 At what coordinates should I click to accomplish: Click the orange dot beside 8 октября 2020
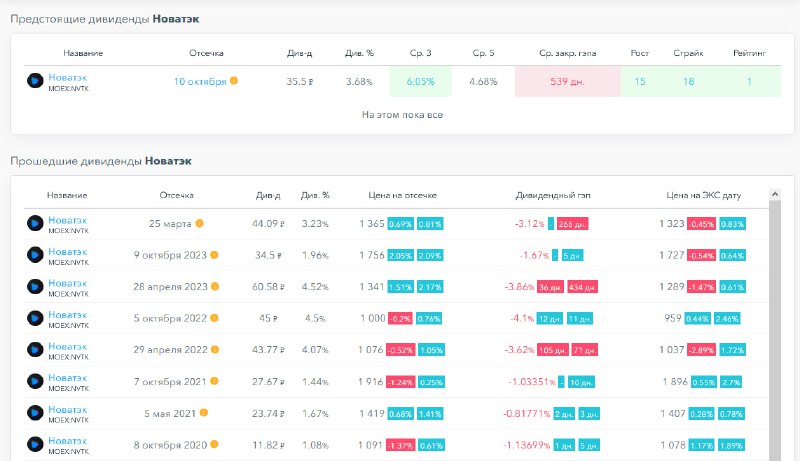[x=214, y=444]
